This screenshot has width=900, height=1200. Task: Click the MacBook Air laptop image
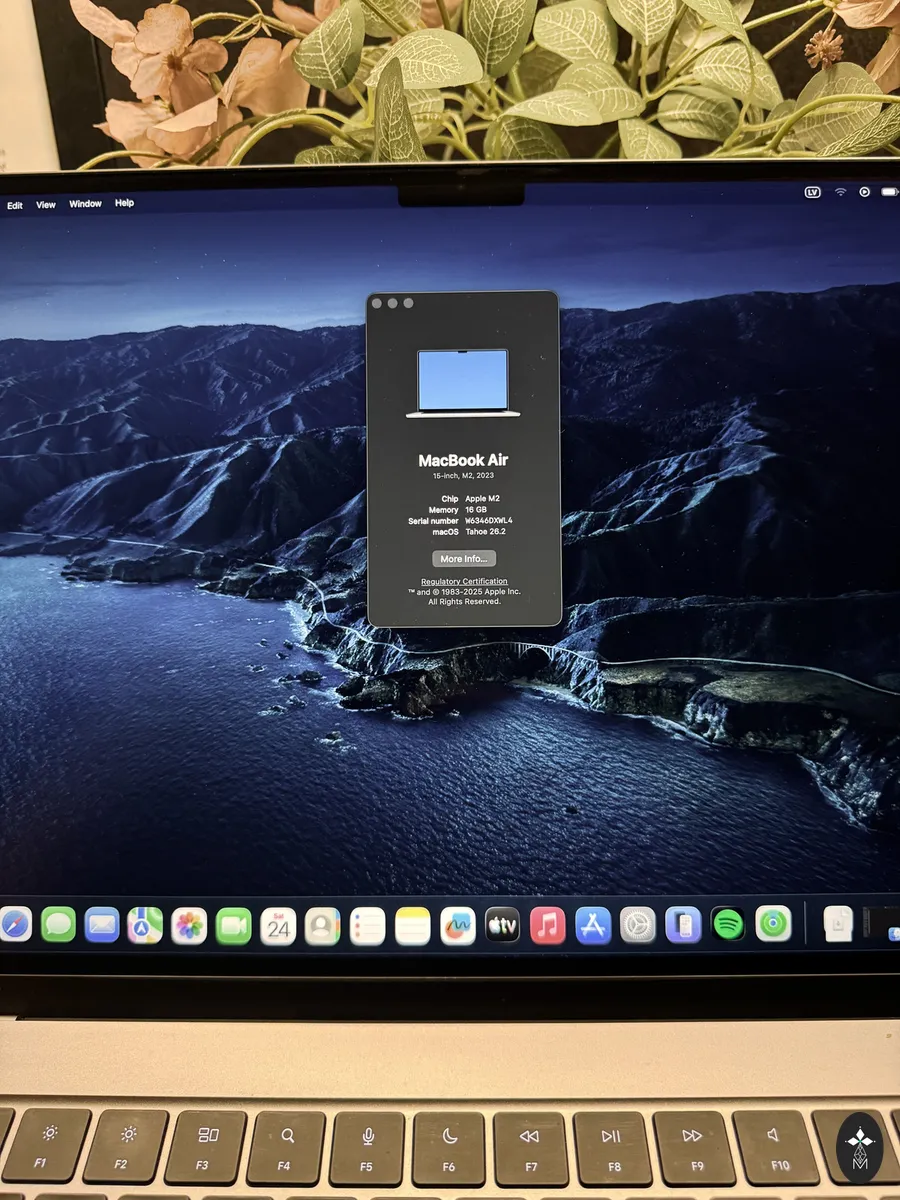pos(463,383)
